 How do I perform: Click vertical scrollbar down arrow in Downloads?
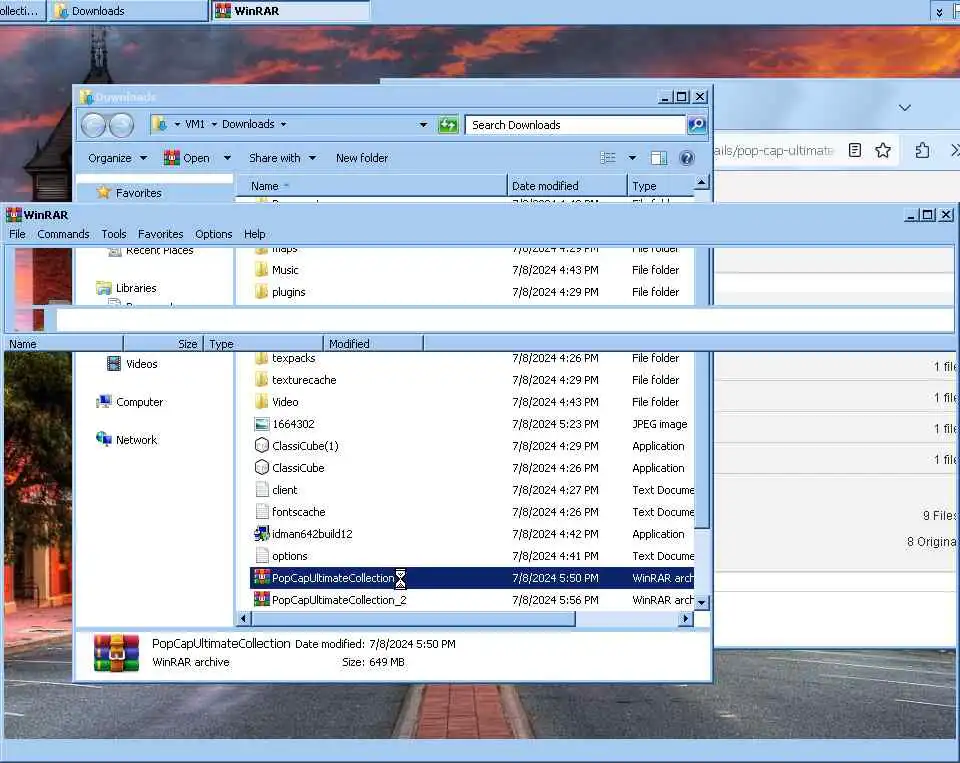pyautogui.click(x=702, y=603)
